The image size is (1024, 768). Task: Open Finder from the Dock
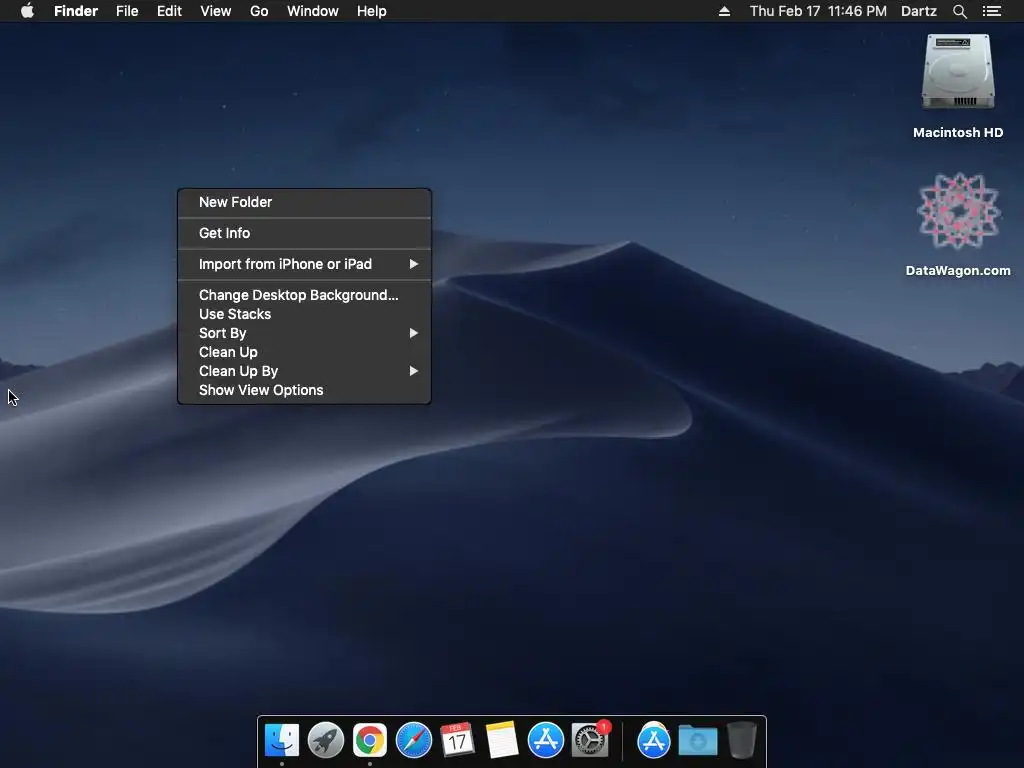pyautogui.click(x=282, y=740)
